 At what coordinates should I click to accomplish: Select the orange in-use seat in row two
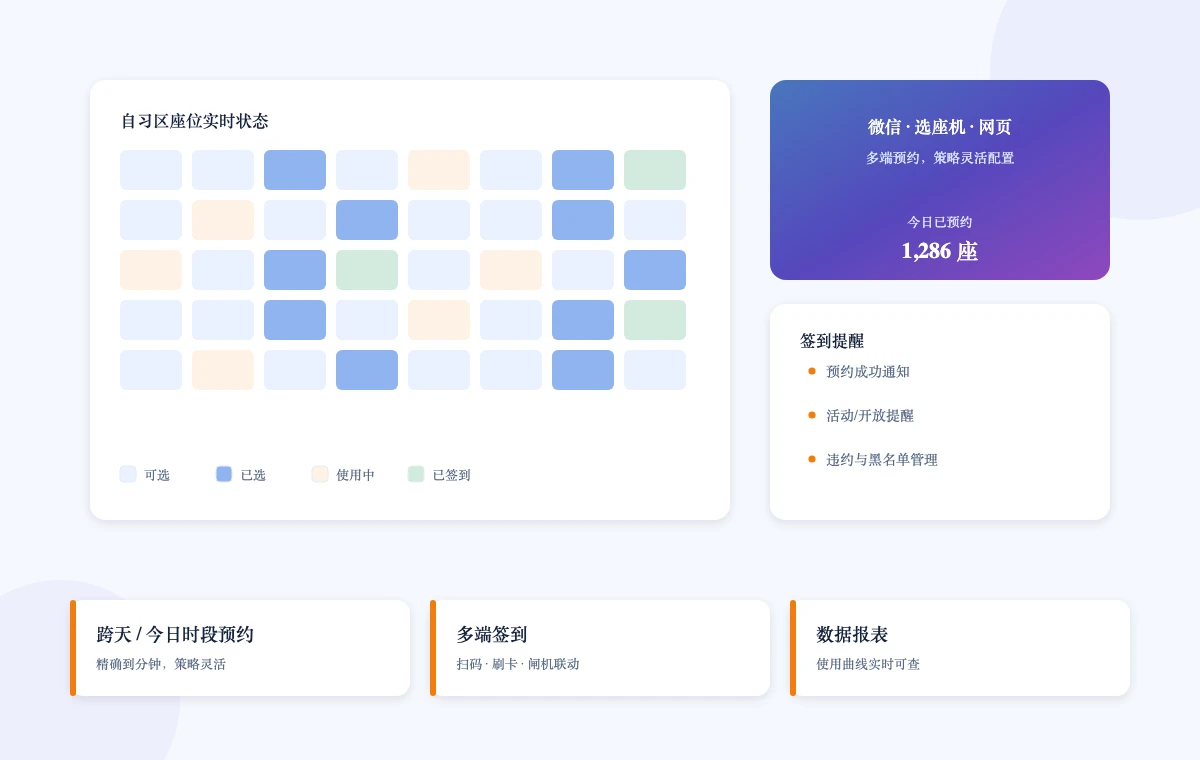coord(223,220)
